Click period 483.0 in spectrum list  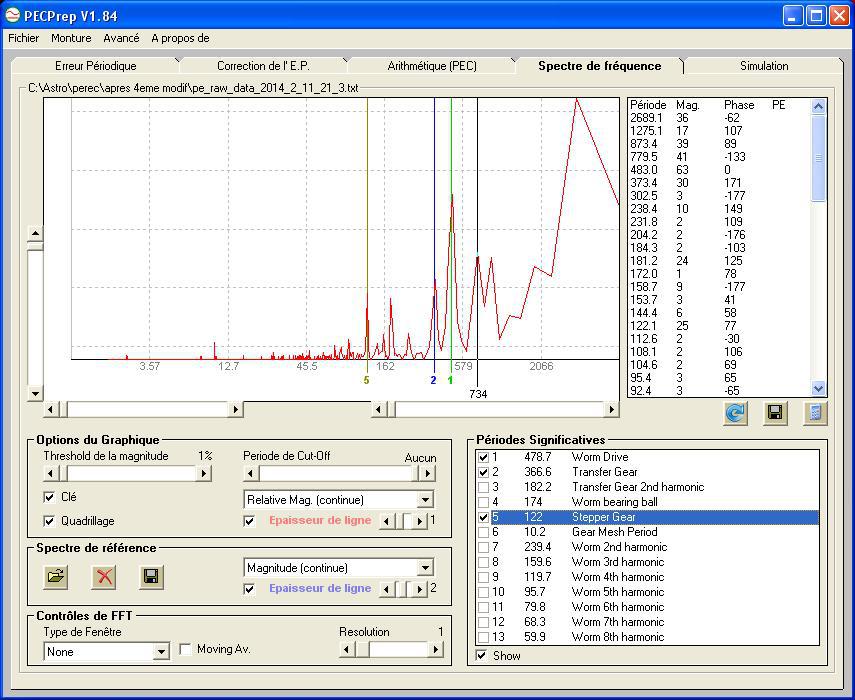pyautogui.click(x=644, y=170)
